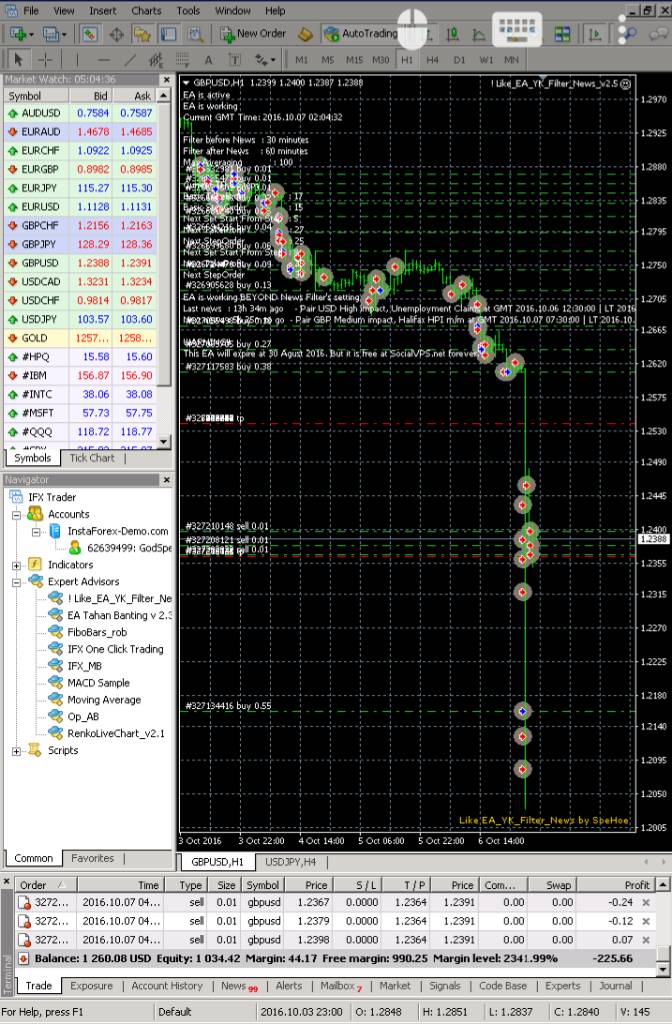Click the Profit column header

tap(636, 885)
